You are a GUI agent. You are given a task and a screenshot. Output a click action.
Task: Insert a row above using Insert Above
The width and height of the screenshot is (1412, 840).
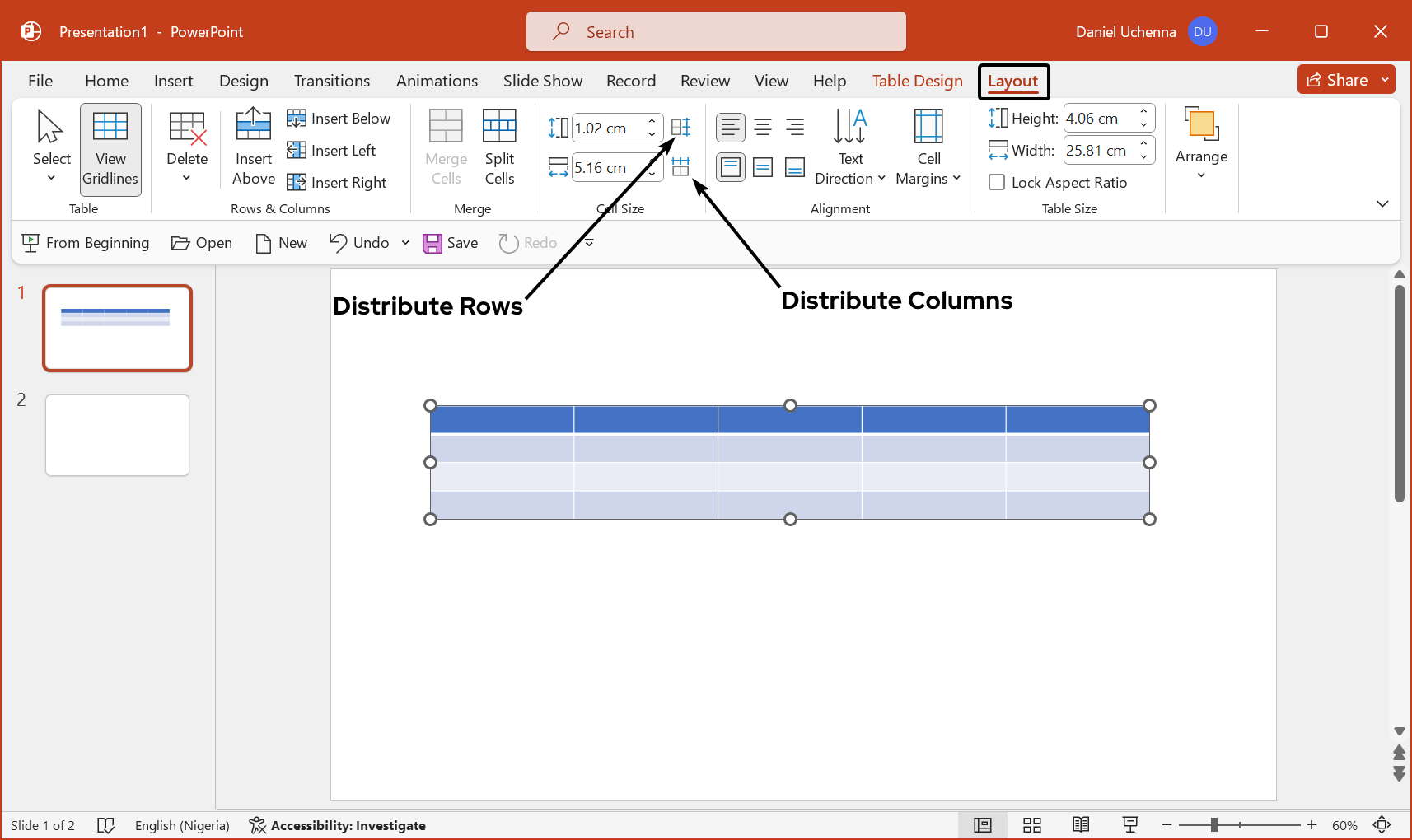point(254,148)
